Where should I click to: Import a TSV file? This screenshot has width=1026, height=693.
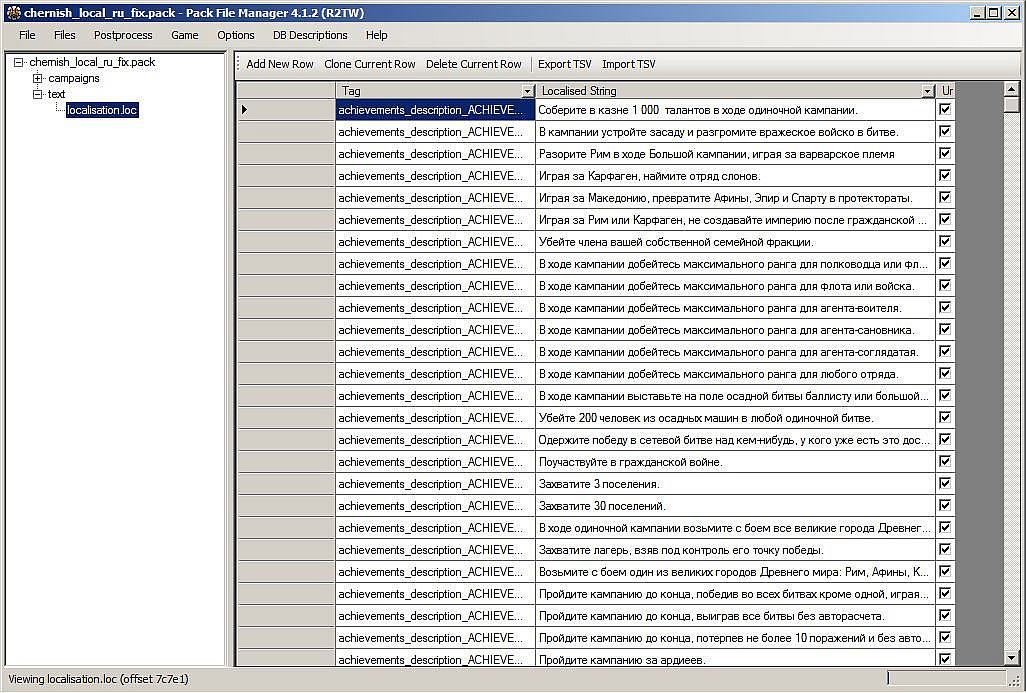[628, 64]
